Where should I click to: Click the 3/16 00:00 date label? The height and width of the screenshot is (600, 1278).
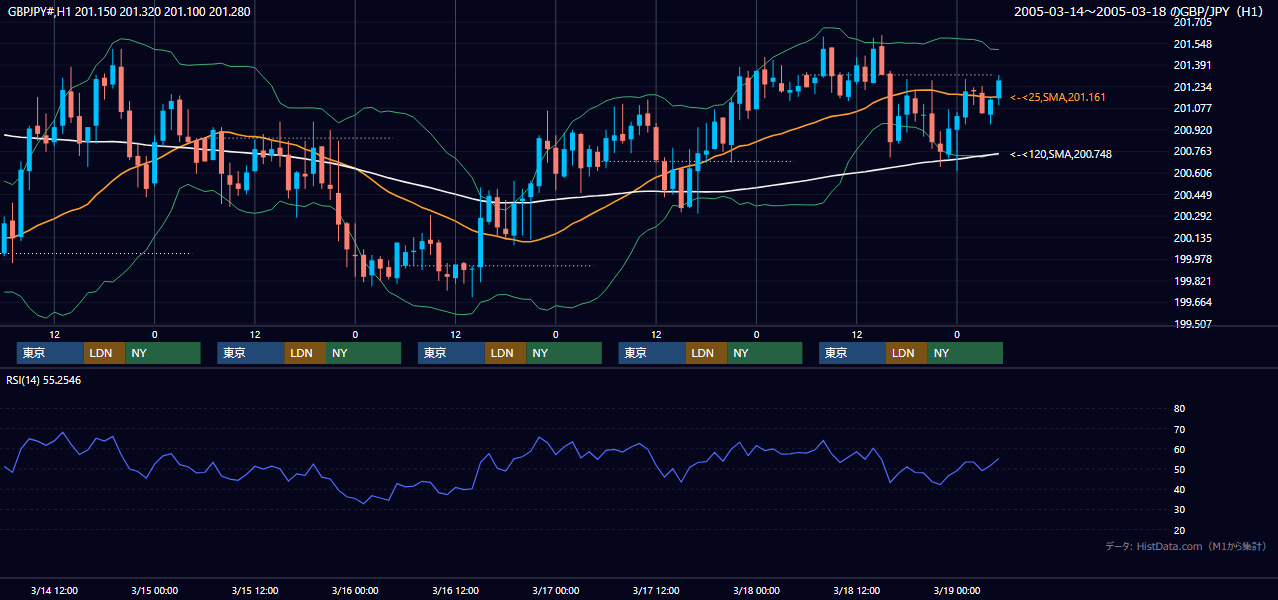tap(355, 591)
